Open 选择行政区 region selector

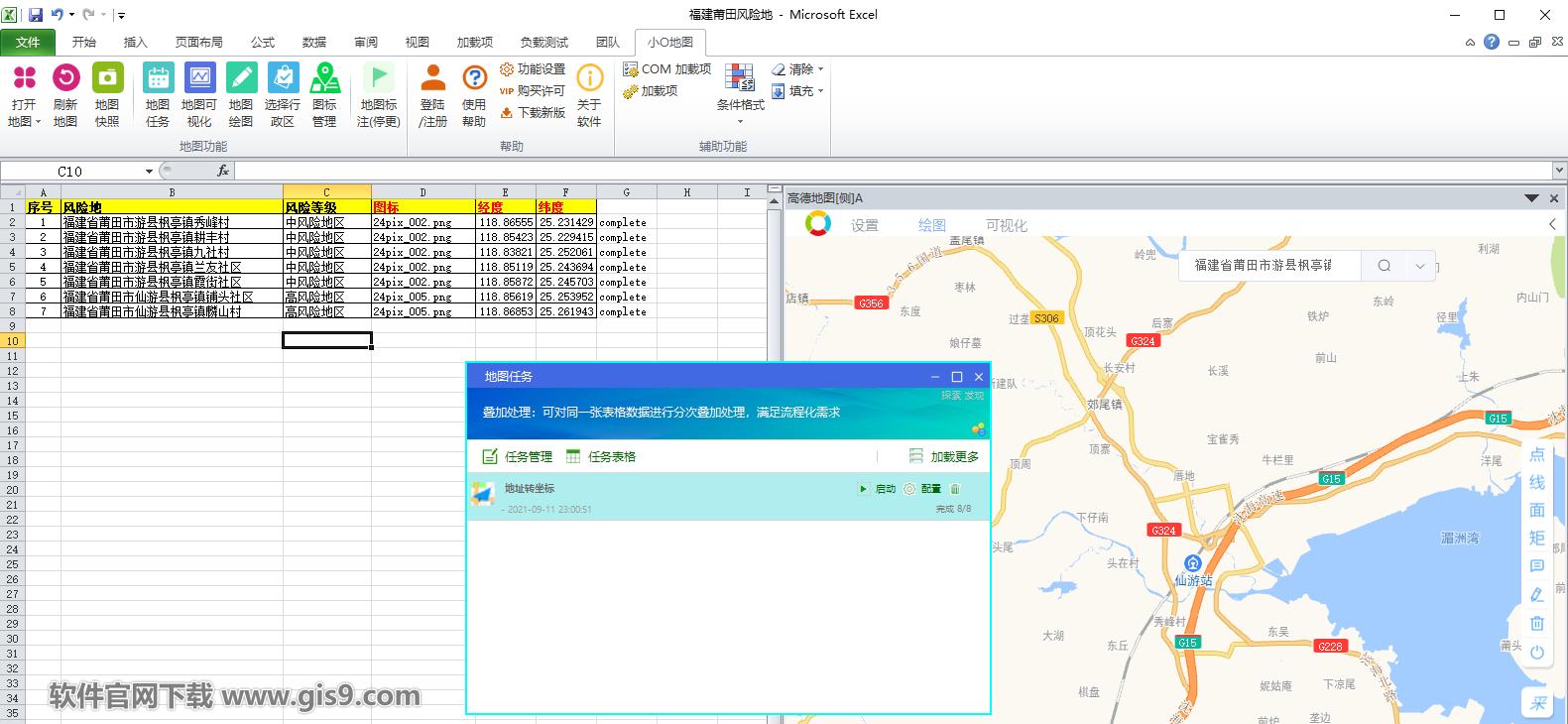(x=283, y=78)
